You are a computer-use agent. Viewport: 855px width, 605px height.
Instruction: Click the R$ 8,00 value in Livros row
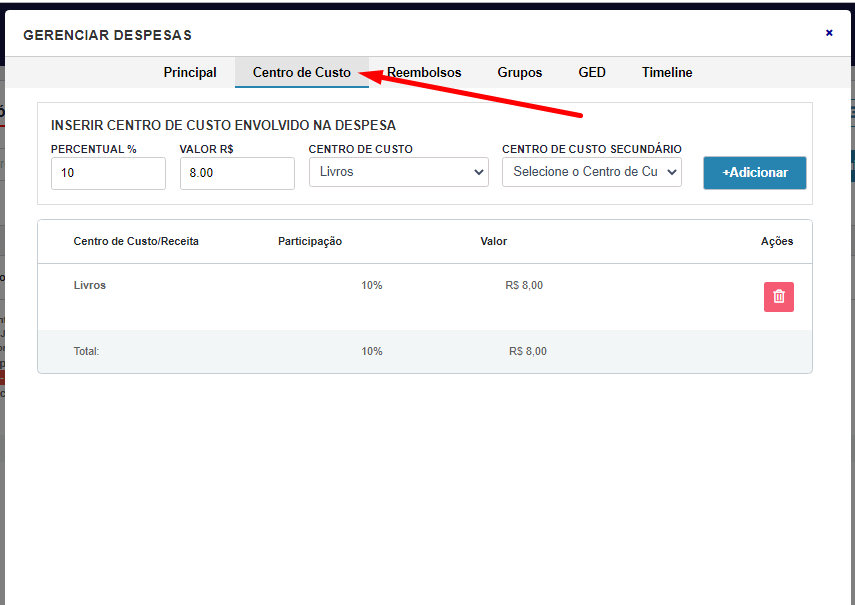524,285
